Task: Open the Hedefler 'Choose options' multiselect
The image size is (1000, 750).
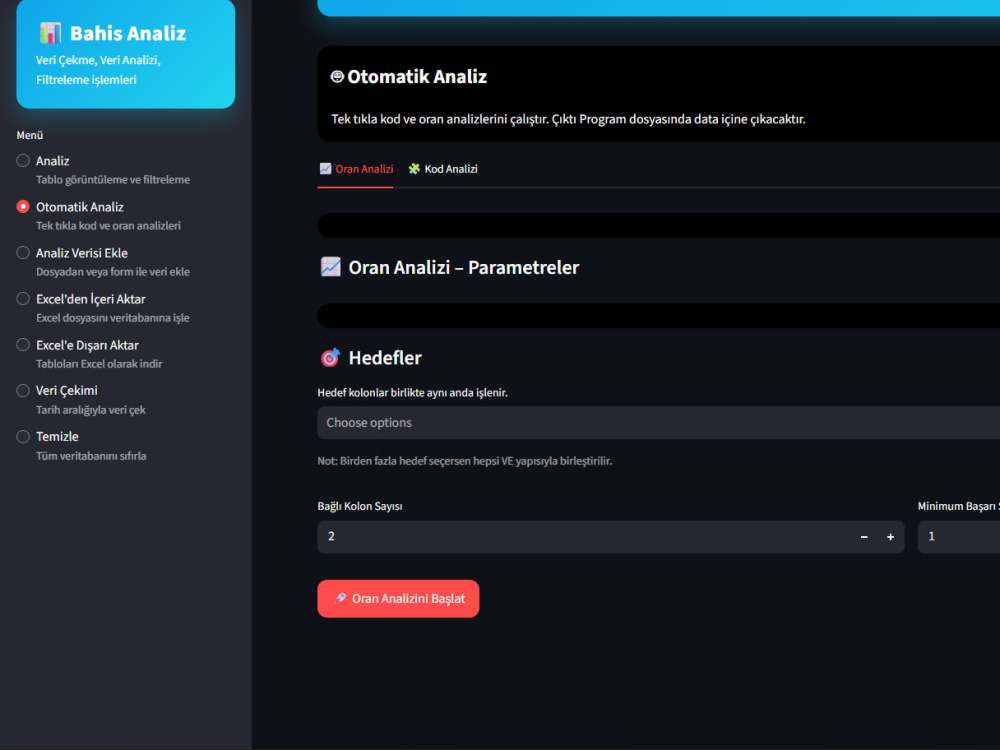Action: tap(659, 422)
